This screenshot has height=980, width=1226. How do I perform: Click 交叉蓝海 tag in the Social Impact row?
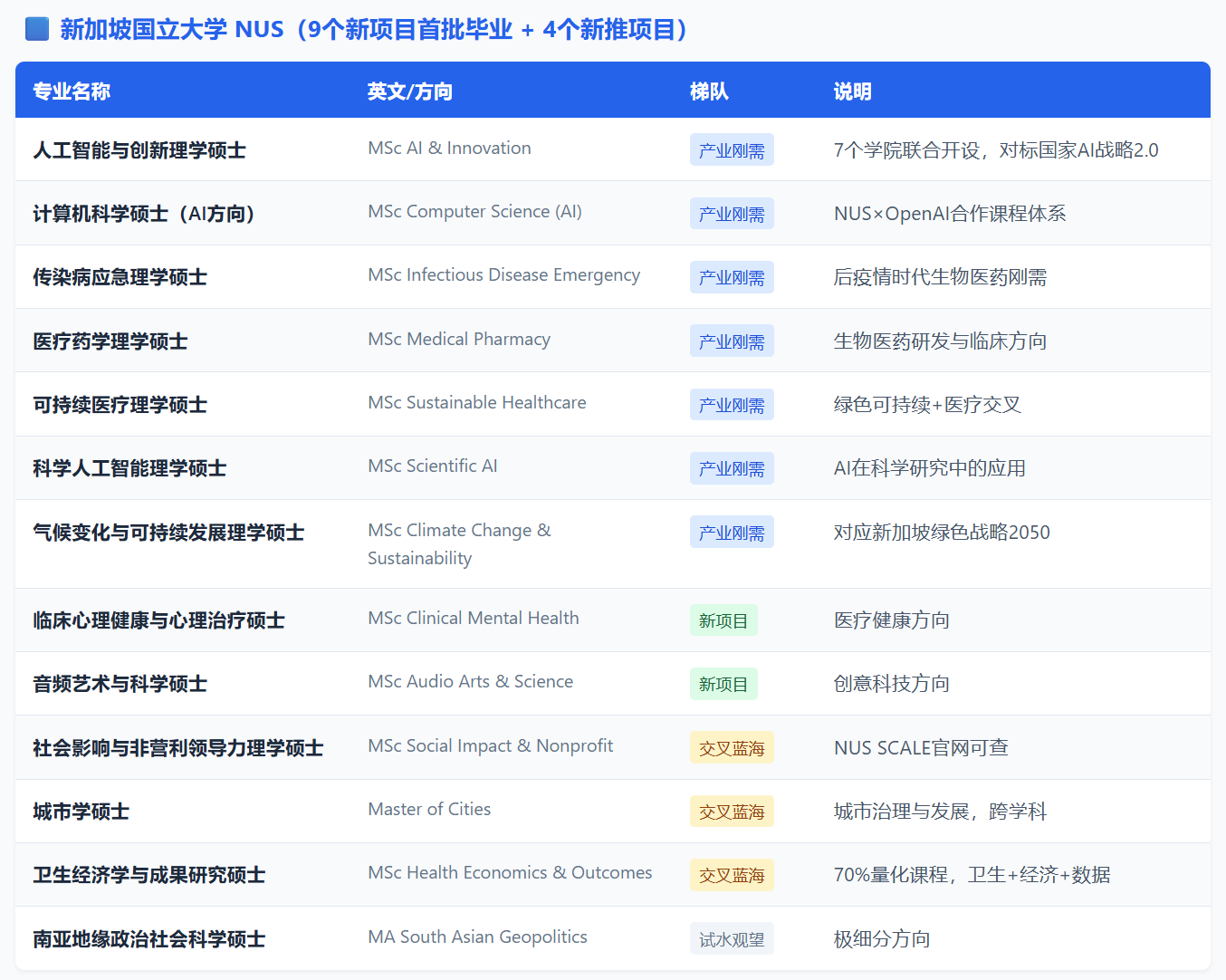point(732,748)
